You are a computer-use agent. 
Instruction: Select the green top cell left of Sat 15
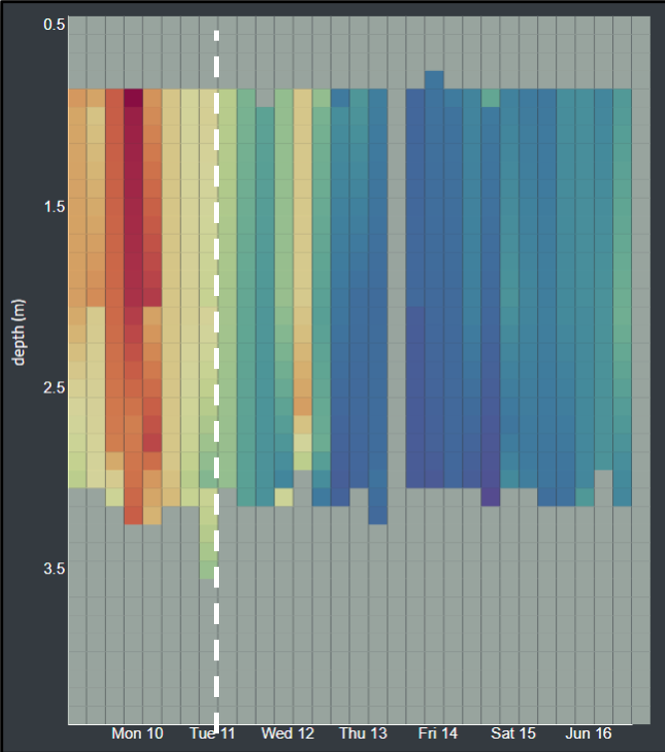click(x=490, y=97)
